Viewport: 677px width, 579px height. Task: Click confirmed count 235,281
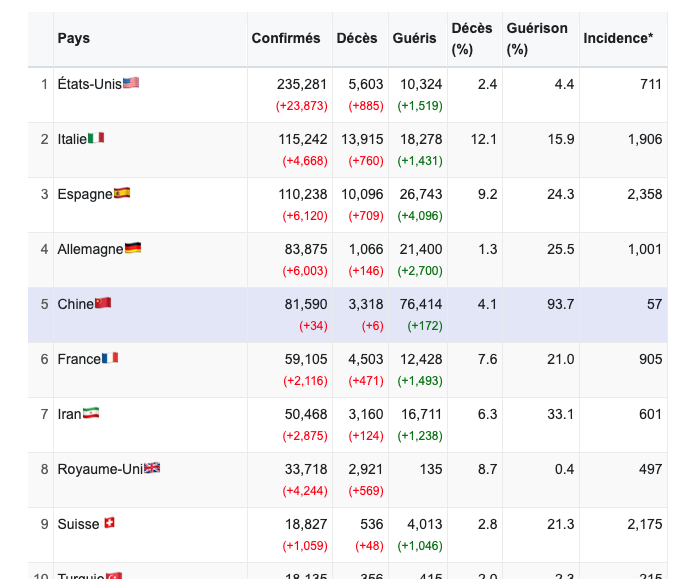tap(302, 84)
